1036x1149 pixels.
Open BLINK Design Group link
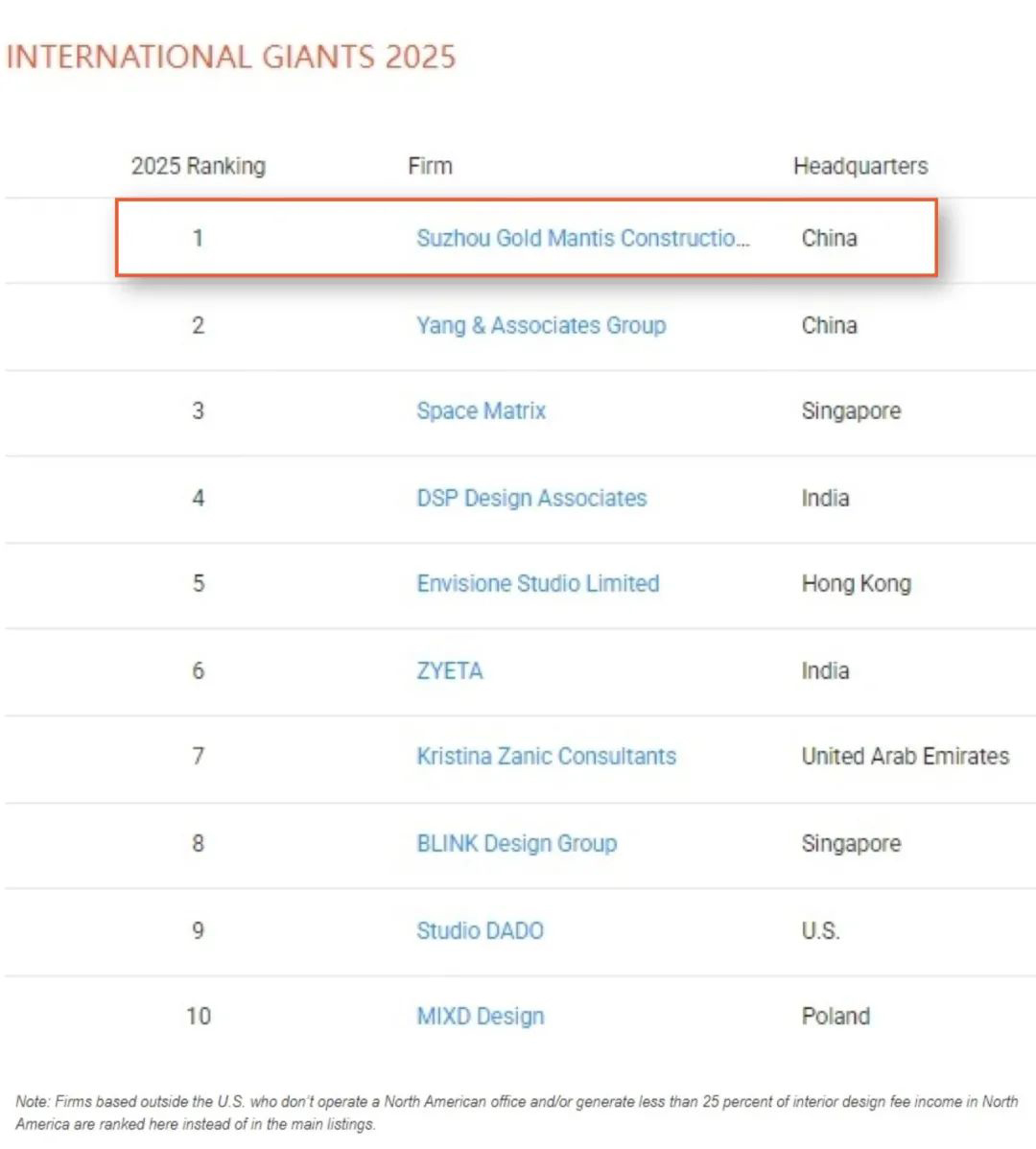pyautogui.click(x=516, y=843)
